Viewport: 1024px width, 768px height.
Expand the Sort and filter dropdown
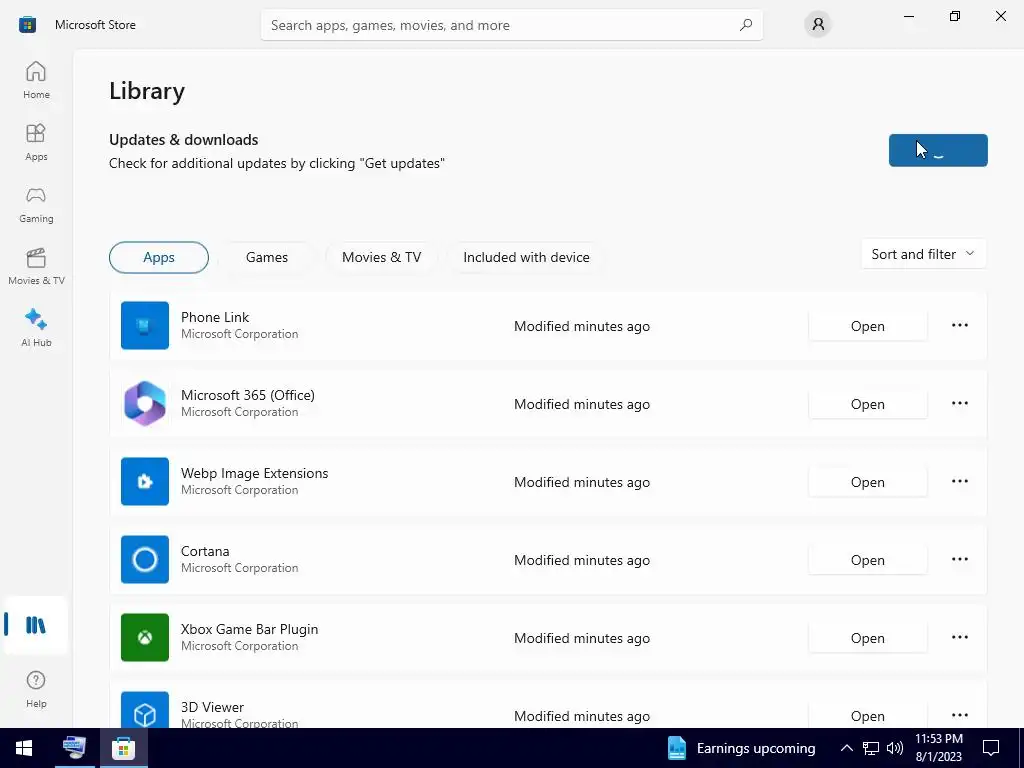[923, 254]
